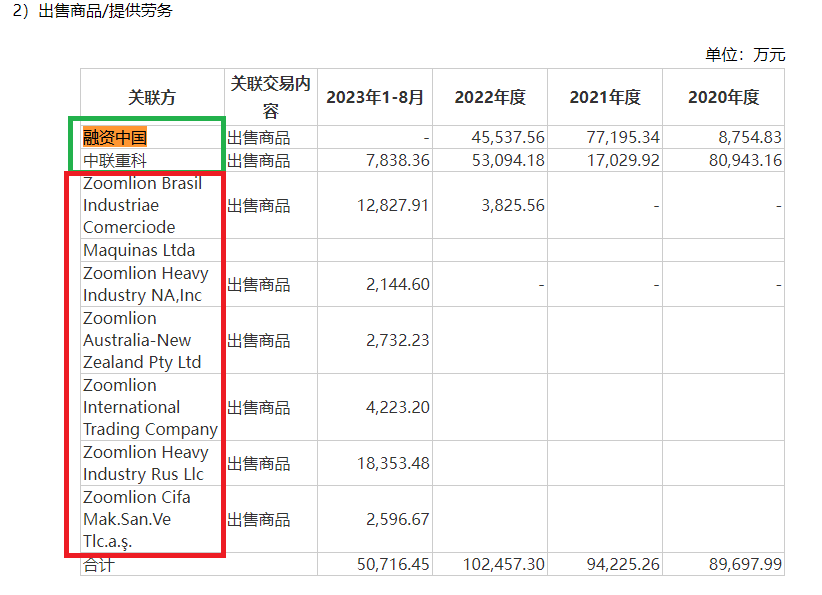This screenshot has height=595, width=822.
Task: Click the value 3,825.56
Action: 513,205
